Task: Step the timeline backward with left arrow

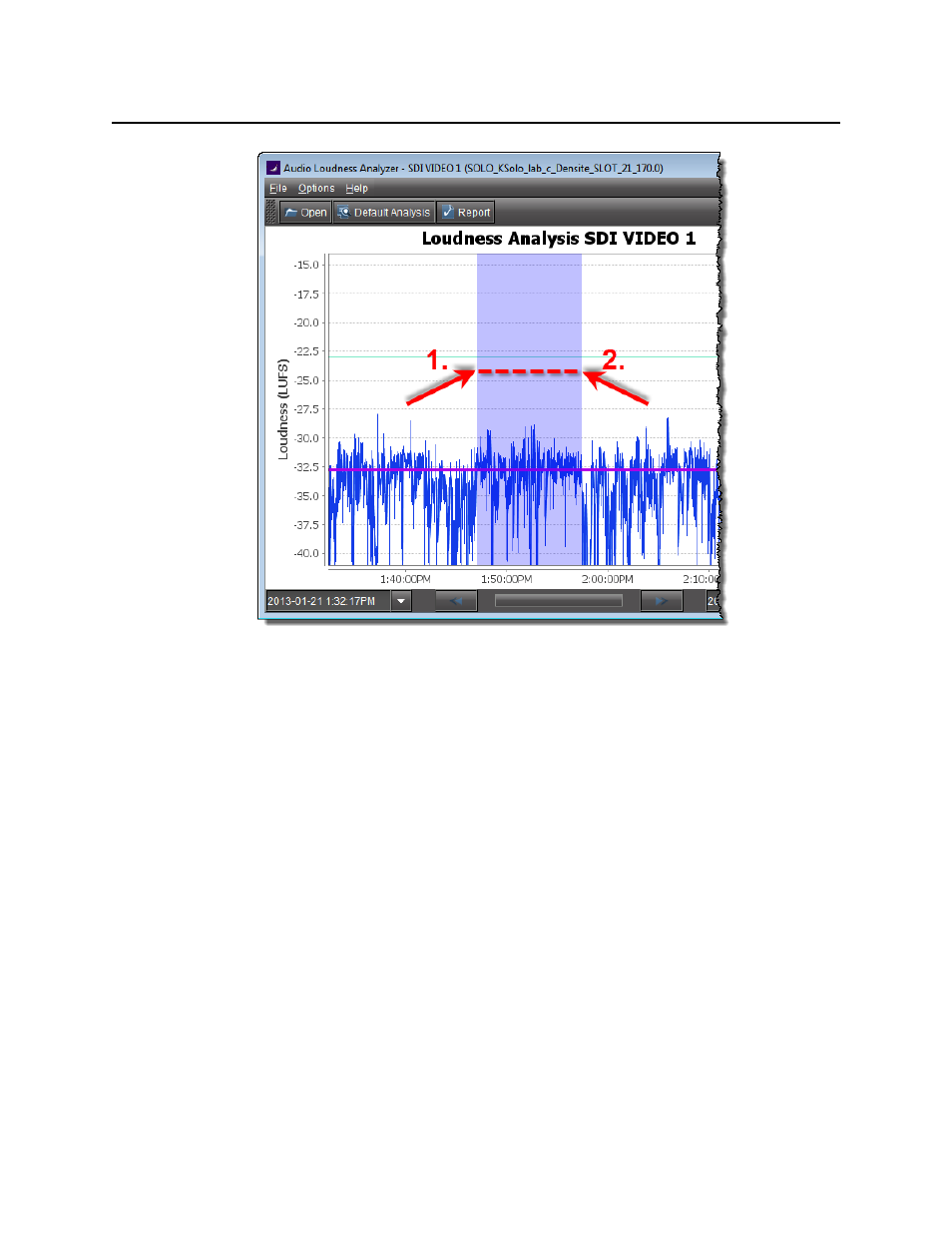Action: [456, 601]
